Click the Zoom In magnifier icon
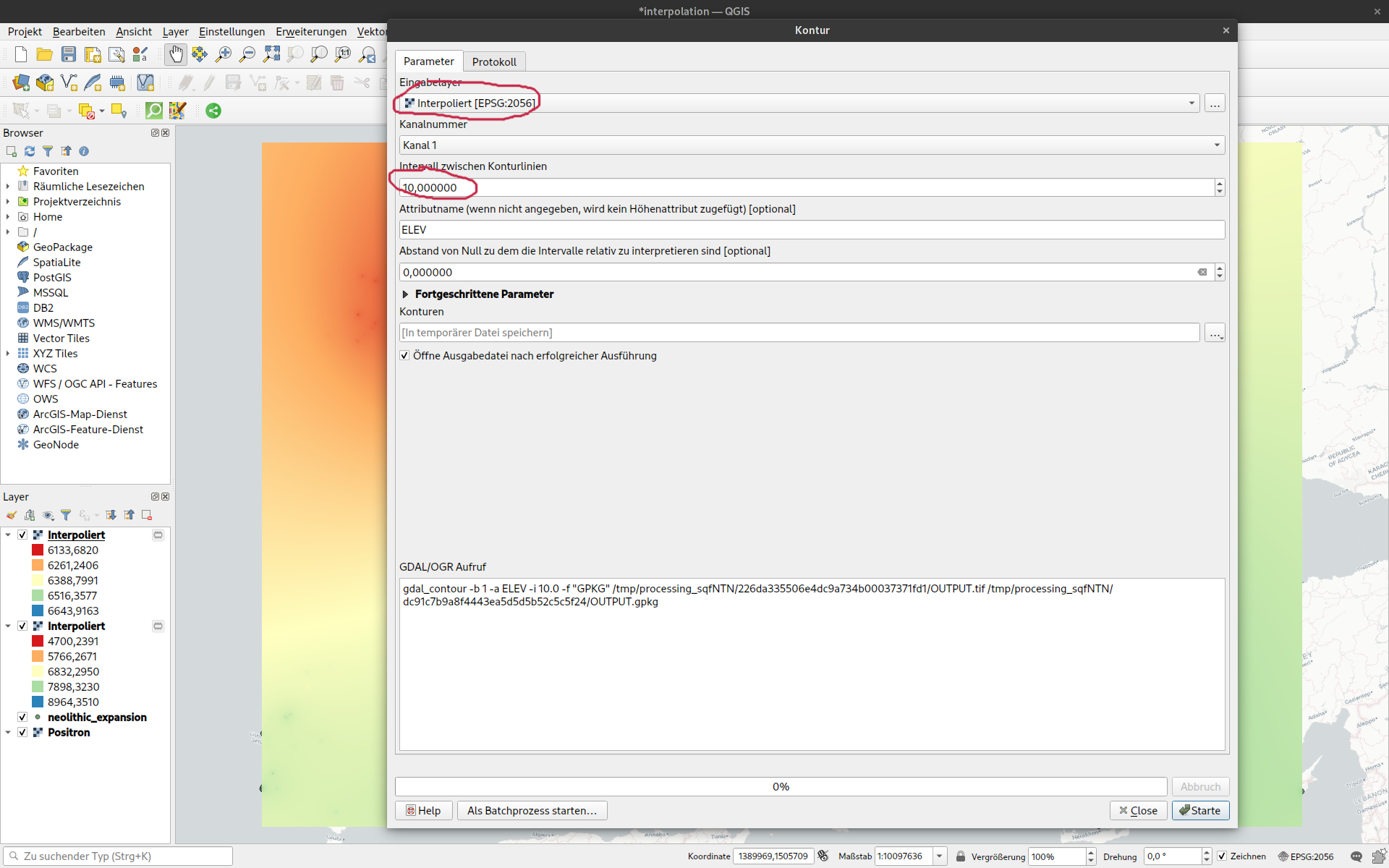The height and width of the screenshot is (868, 1389). click(224, 54)
